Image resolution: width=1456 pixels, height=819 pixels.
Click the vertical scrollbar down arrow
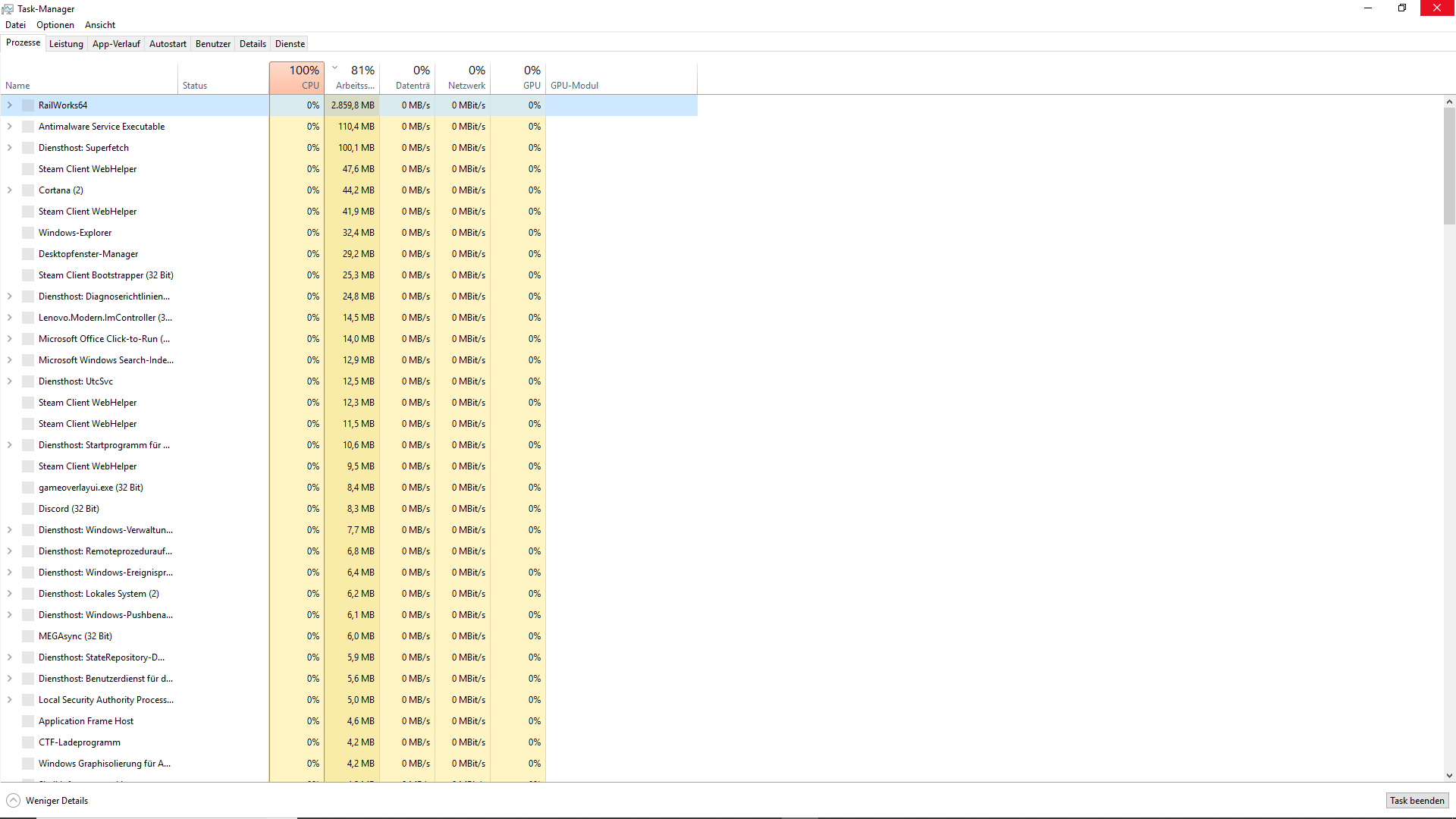coord(1449,776)
